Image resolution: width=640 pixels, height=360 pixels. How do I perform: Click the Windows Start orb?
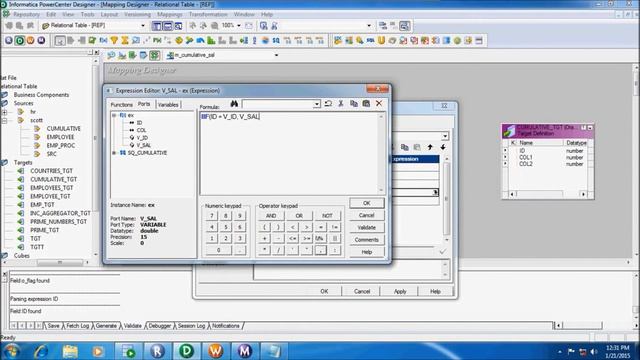pos(12,351)
